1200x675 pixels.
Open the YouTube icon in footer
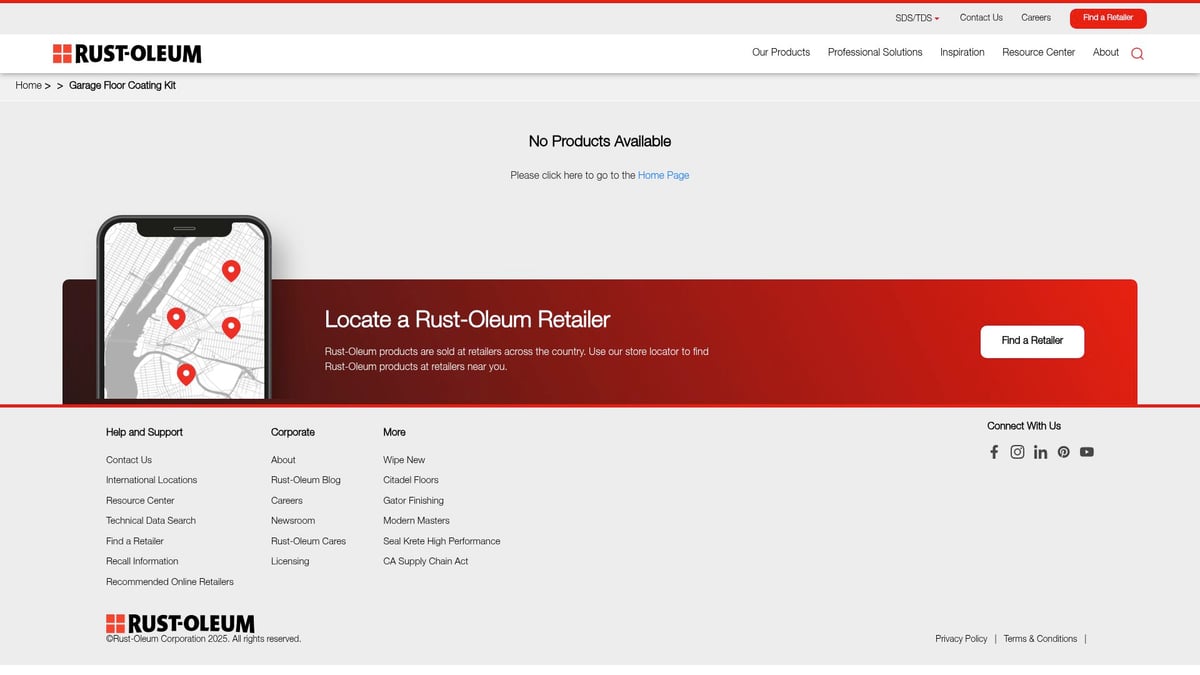(x=1086, y=452)
